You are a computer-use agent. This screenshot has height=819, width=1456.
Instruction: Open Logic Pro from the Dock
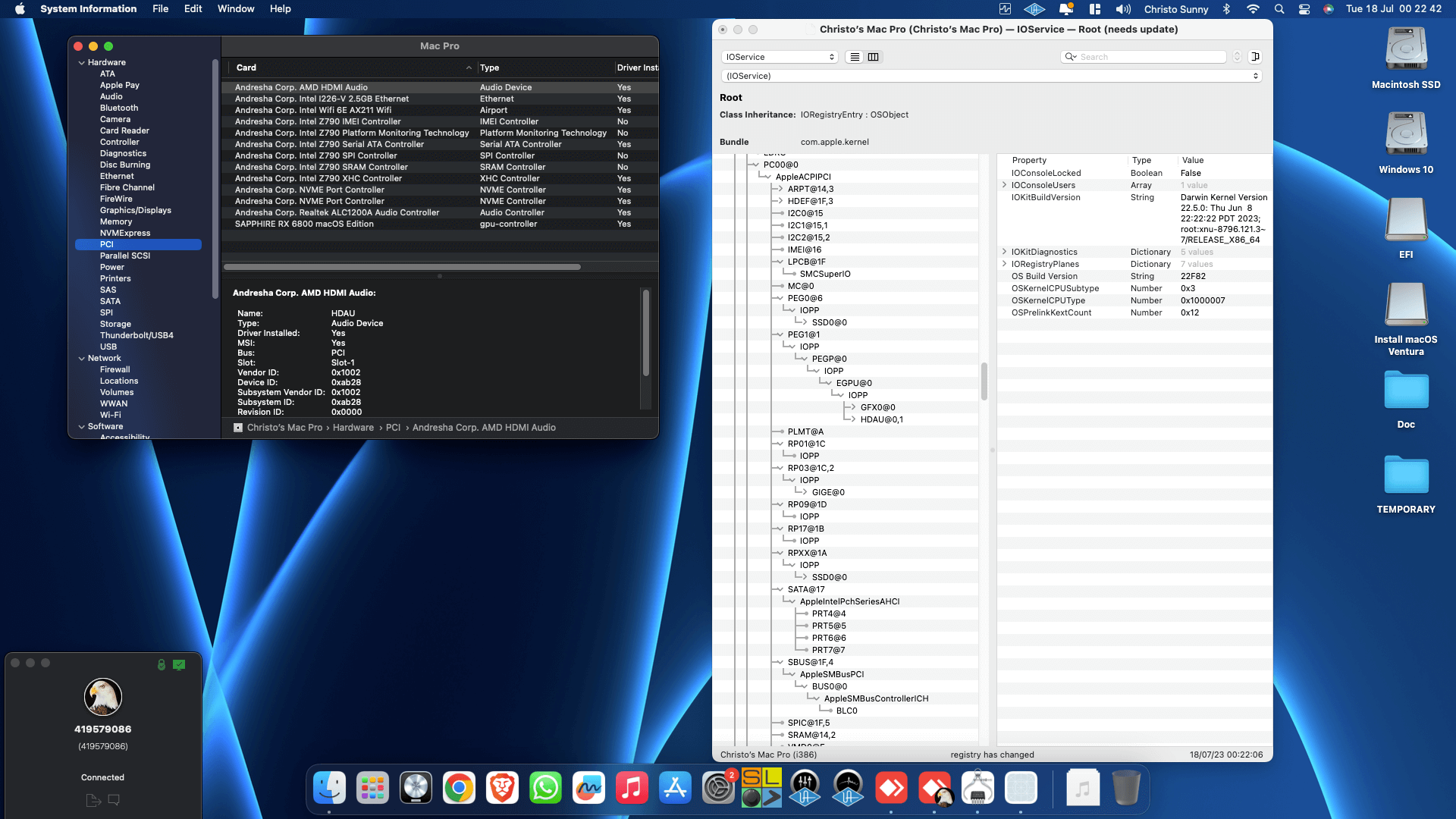[x=416, y=789]
